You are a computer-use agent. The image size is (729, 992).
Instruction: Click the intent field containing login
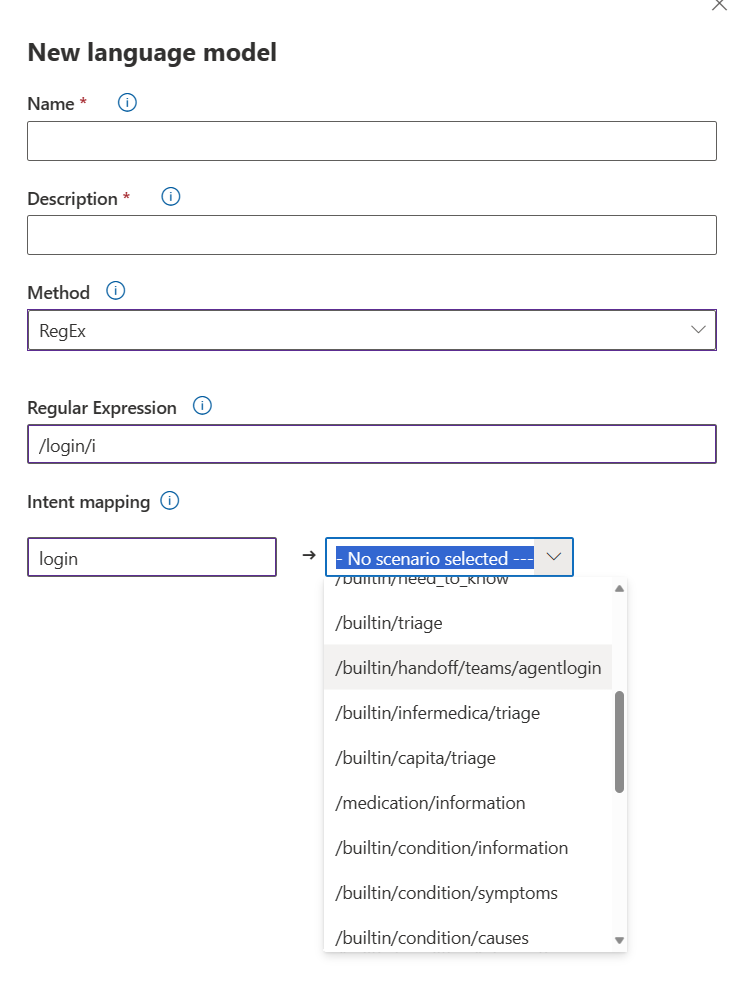point(151,557)
